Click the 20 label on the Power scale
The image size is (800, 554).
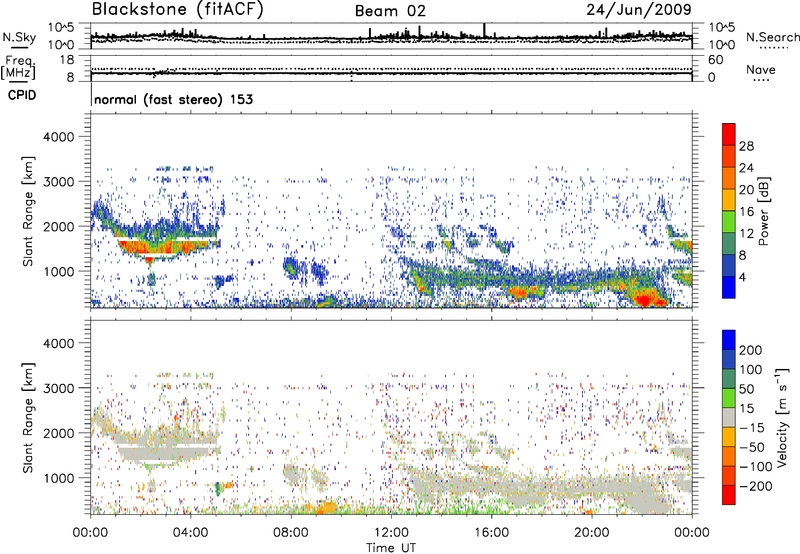pyautogui.click(x=746, y=190)
